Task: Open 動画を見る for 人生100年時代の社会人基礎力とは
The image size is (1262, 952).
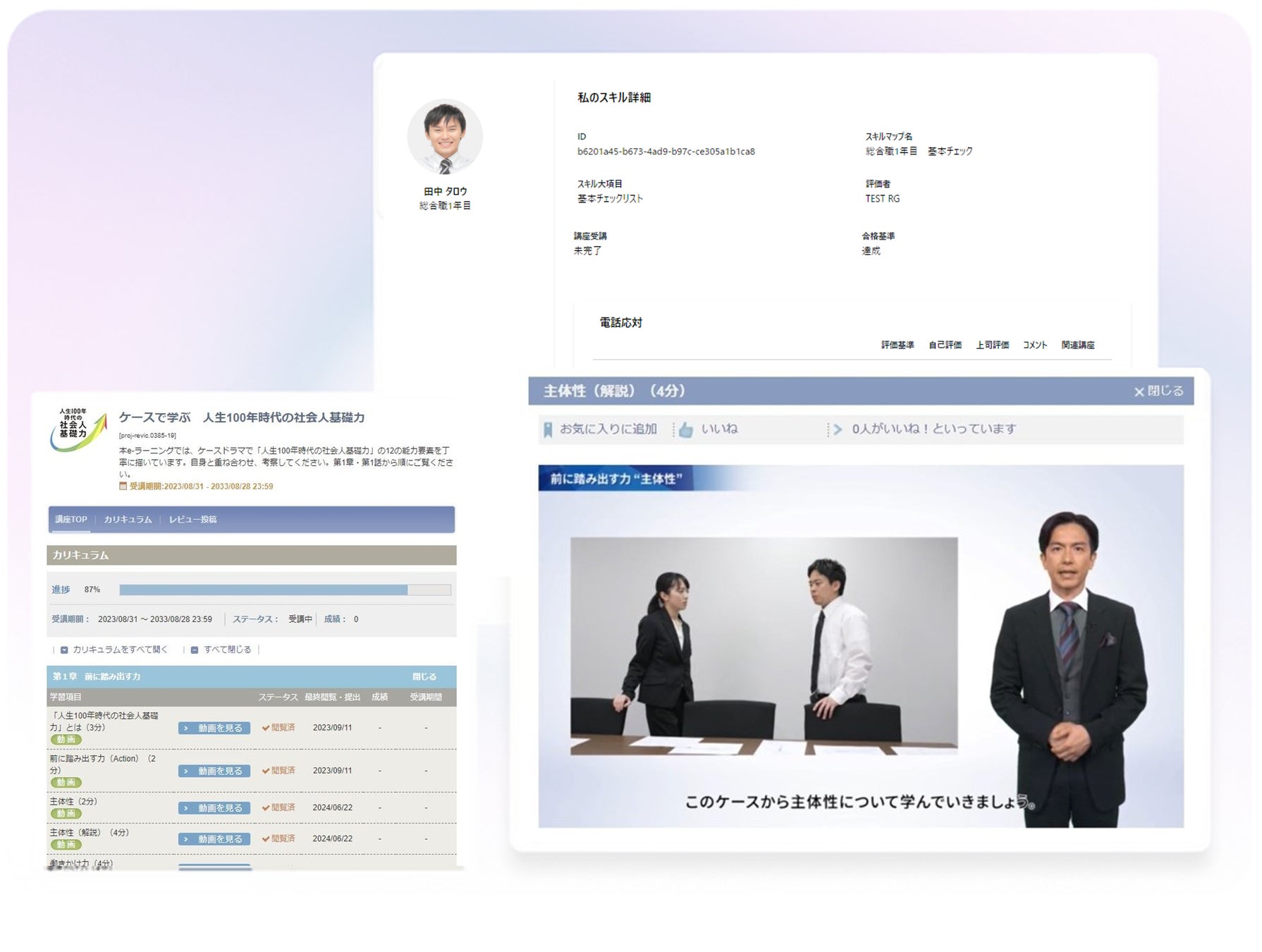Action: pyautogui.click(x=214, y=728)
